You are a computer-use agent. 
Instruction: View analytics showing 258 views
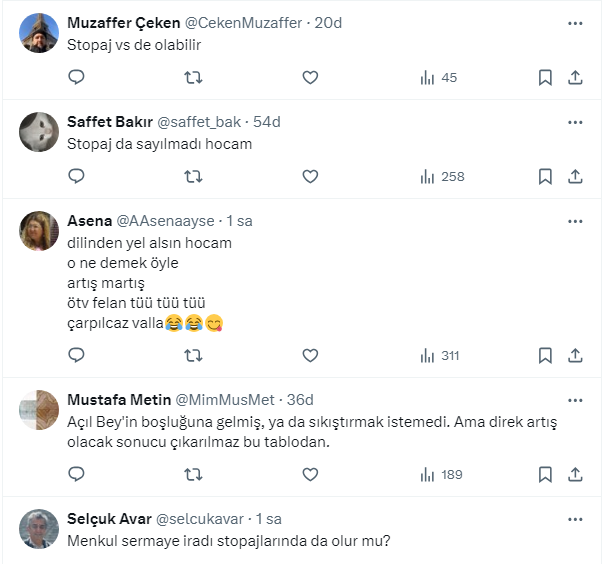click(441, 176)
